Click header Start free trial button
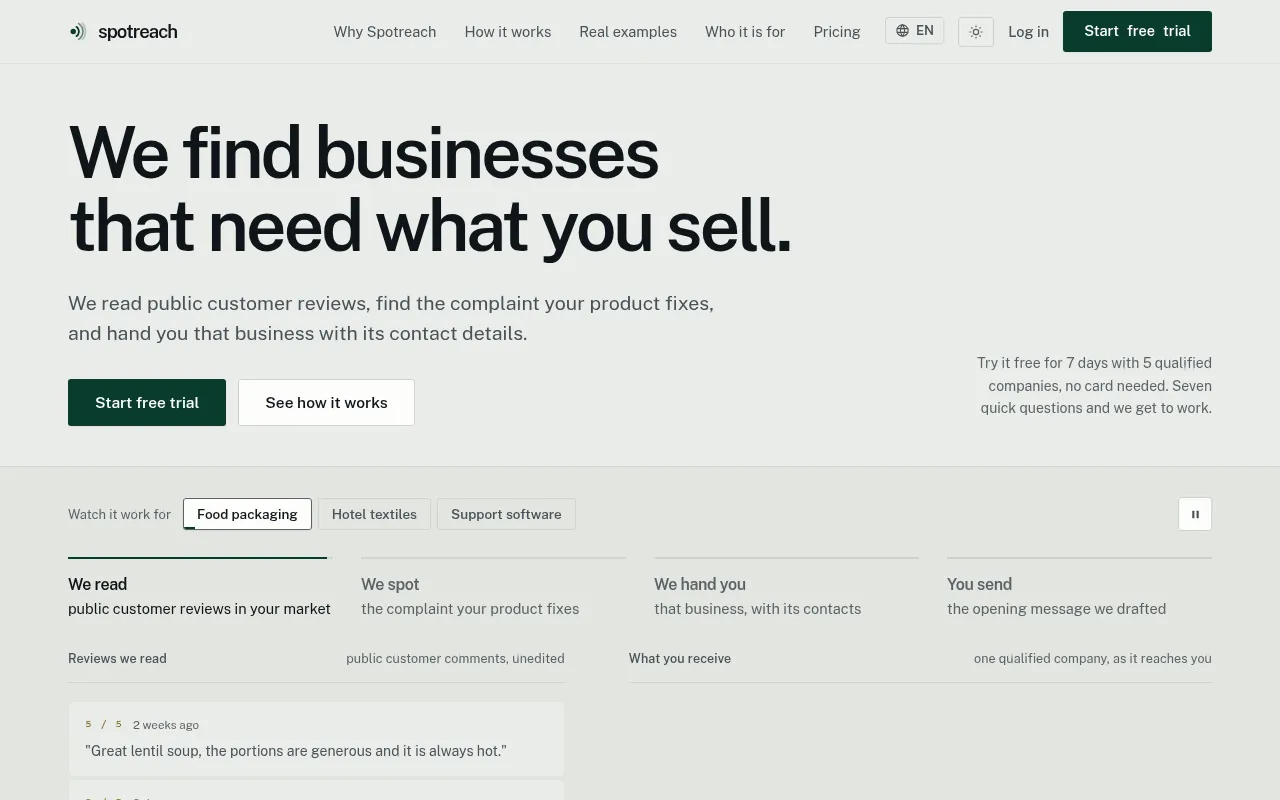 point(1137,31)
